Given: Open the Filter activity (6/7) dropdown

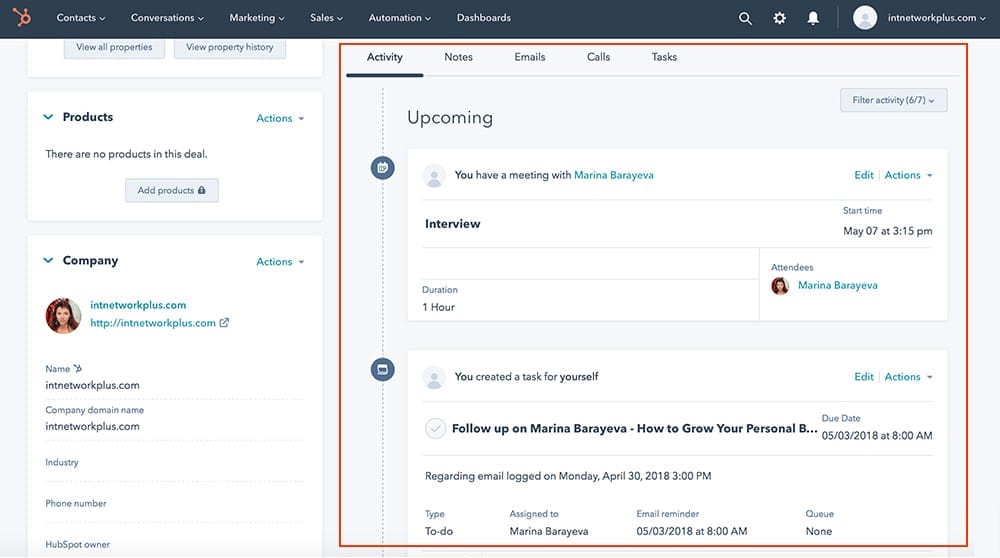Looking at the screenshot, I should [893, 100].
